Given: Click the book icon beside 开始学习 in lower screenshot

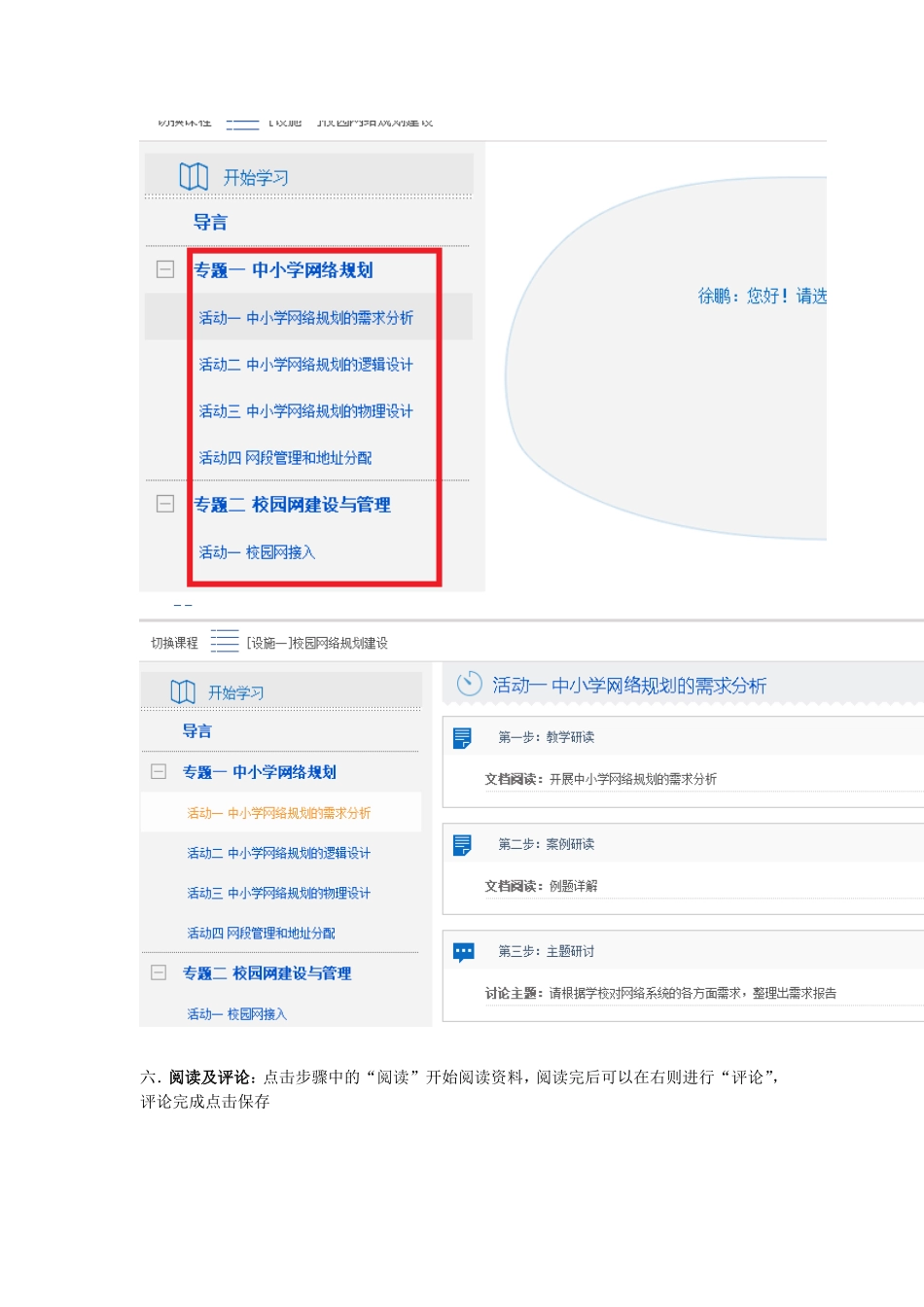Looking at the screenshot, I should 183,691.
